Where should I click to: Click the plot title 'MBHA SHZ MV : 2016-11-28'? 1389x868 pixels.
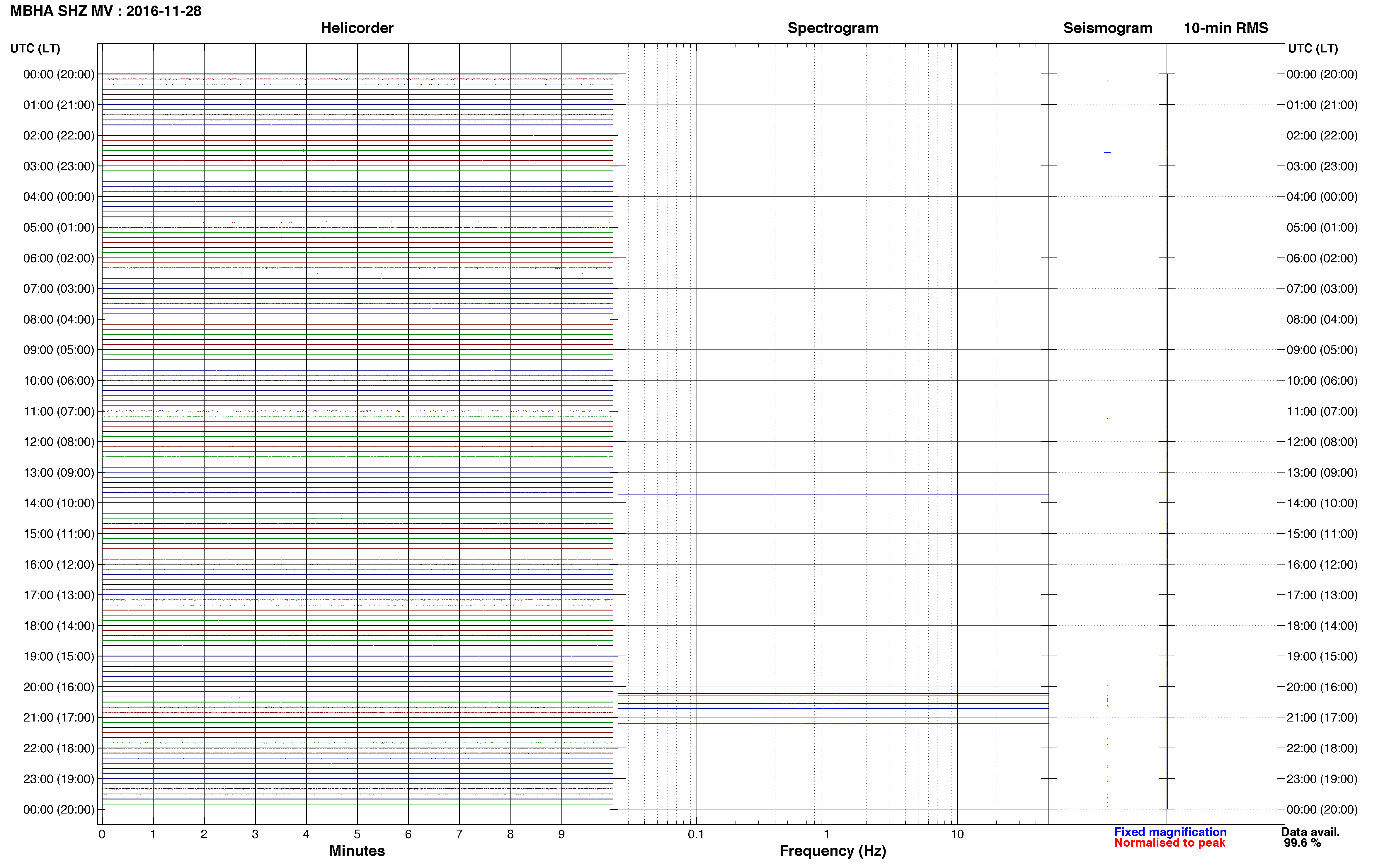point(106,11)
